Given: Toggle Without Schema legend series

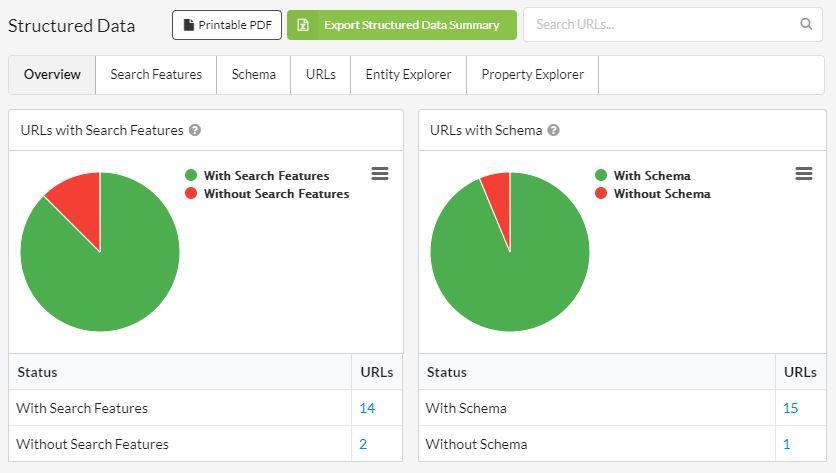Looking at the screenshot, I should click(x=653, y=194).
